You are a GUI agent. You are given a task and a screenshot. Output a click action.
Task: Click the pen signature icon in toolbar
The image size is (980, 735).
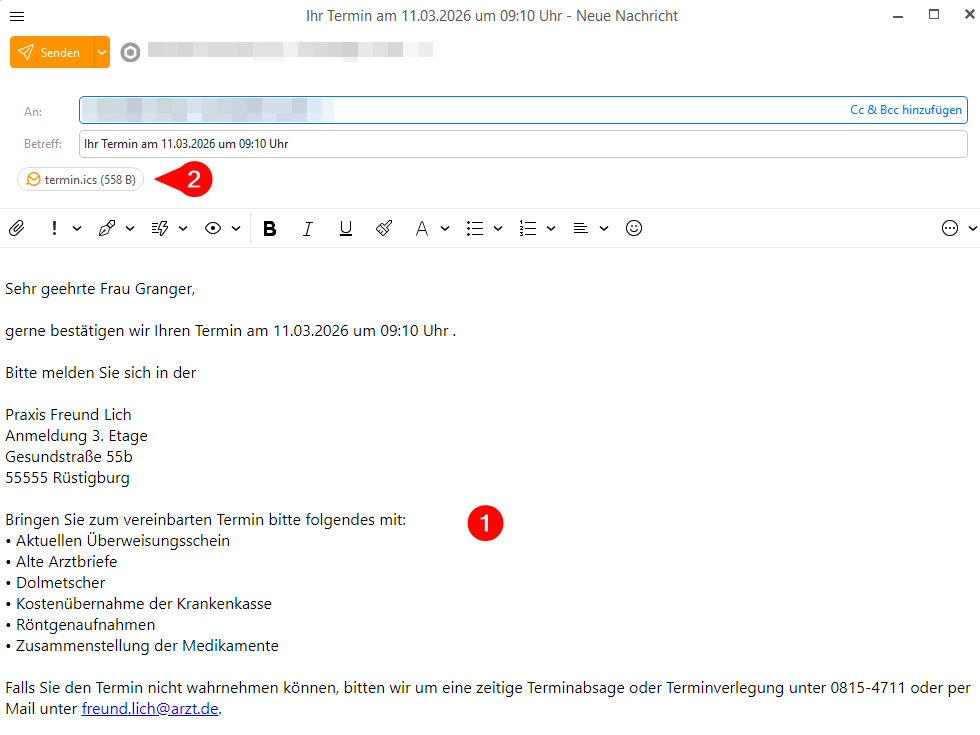[106, 228]
